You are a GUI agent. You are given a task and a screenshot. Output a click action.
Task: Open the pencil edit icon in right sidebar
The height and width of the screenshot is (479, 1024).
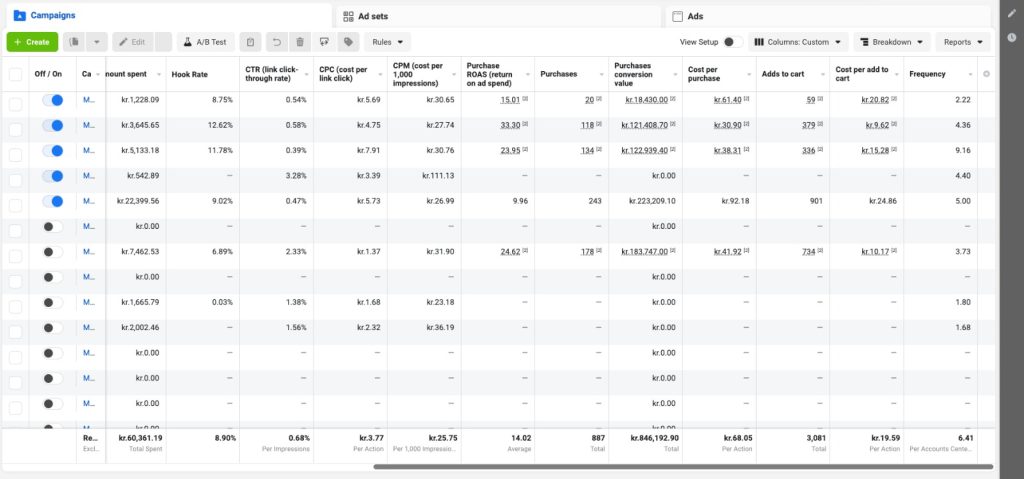pyautogui.click(x=1011, y=13)
